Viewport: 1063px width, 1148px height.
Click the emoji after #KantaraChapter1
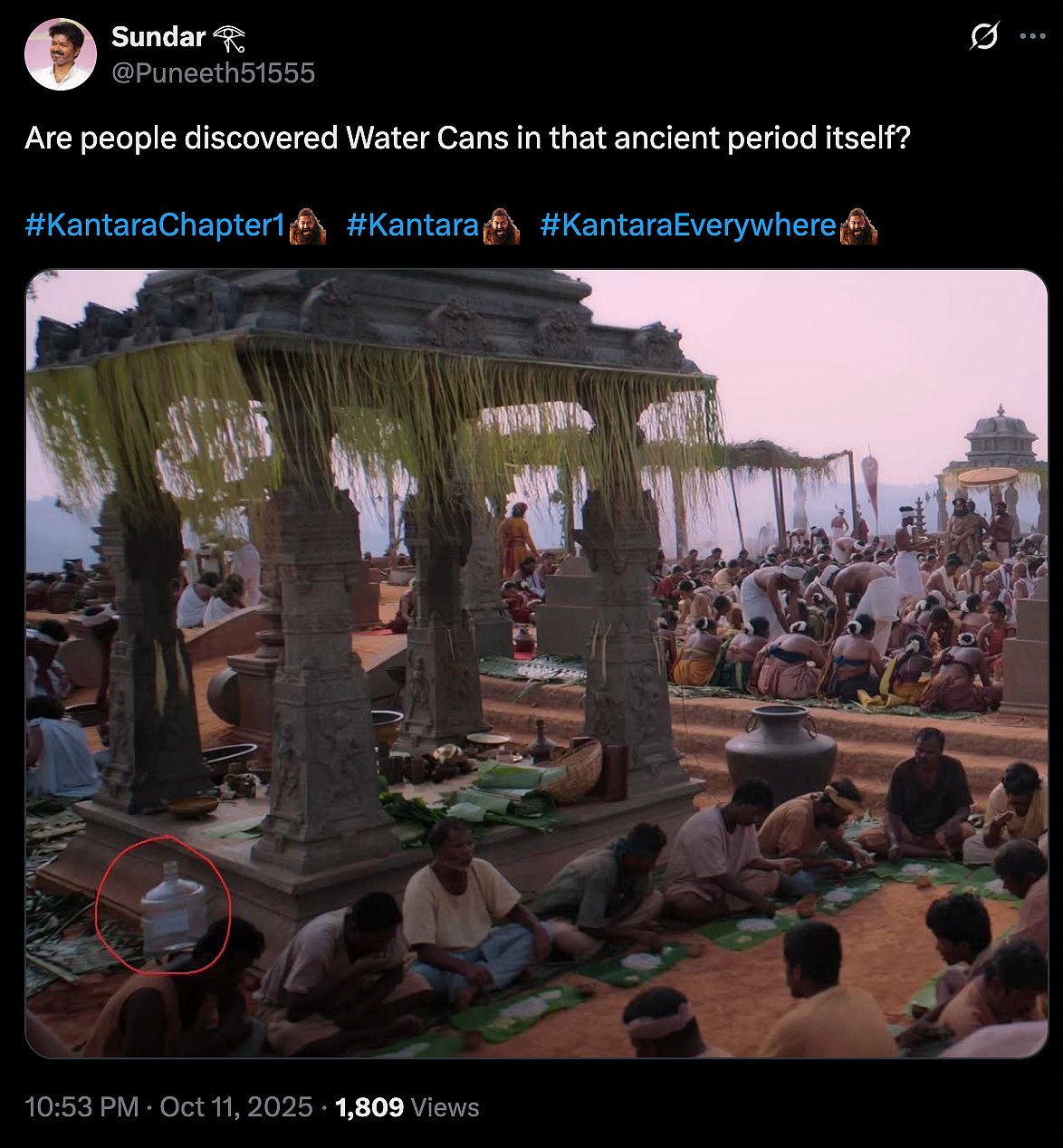pos(307,225)
